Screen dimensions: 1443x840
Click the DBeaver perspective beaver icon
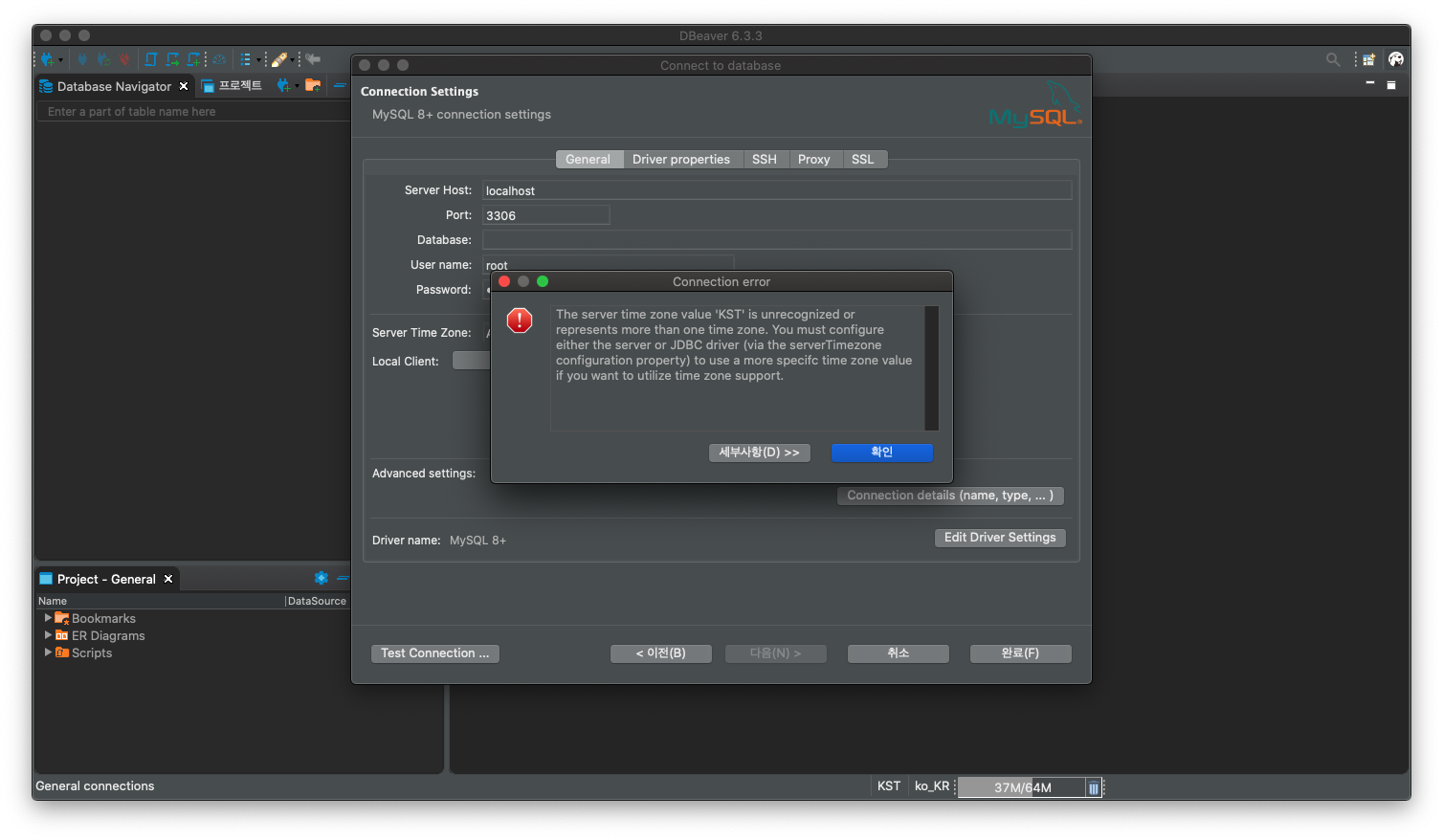pyautogui.click(x=1396, y=59)
